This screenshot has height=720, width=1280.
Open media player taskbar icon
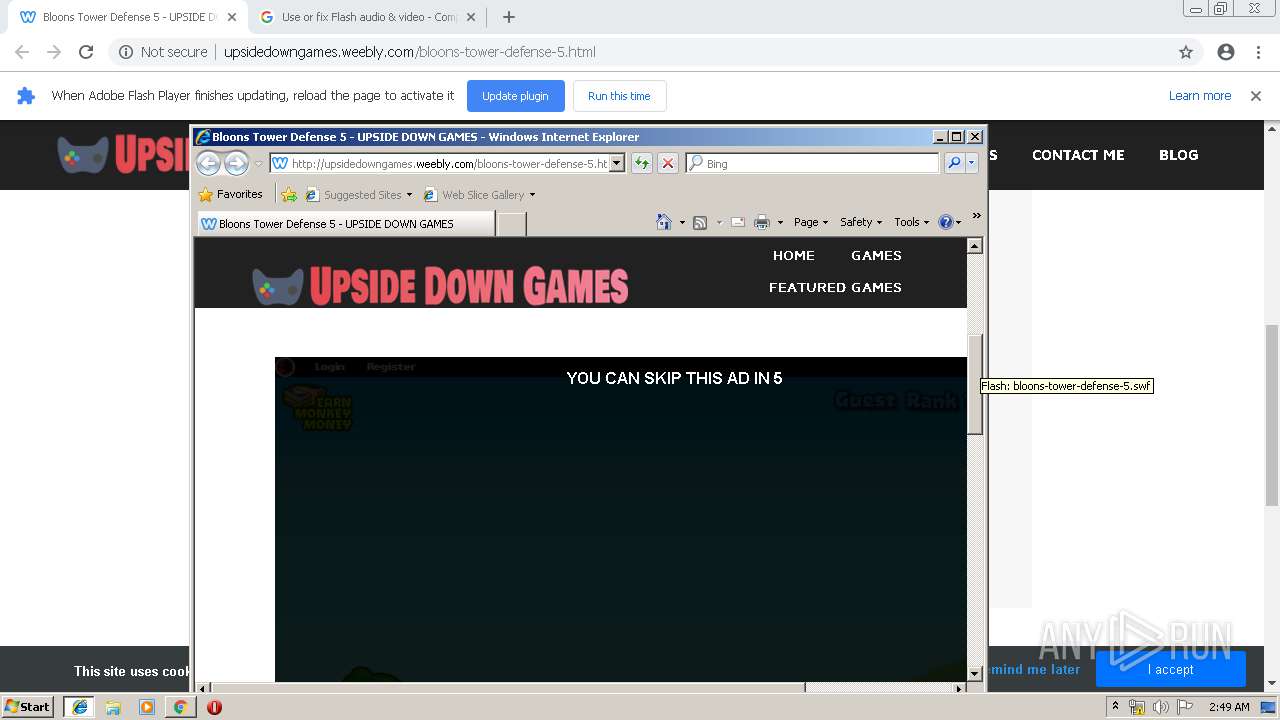click(147, 707)
